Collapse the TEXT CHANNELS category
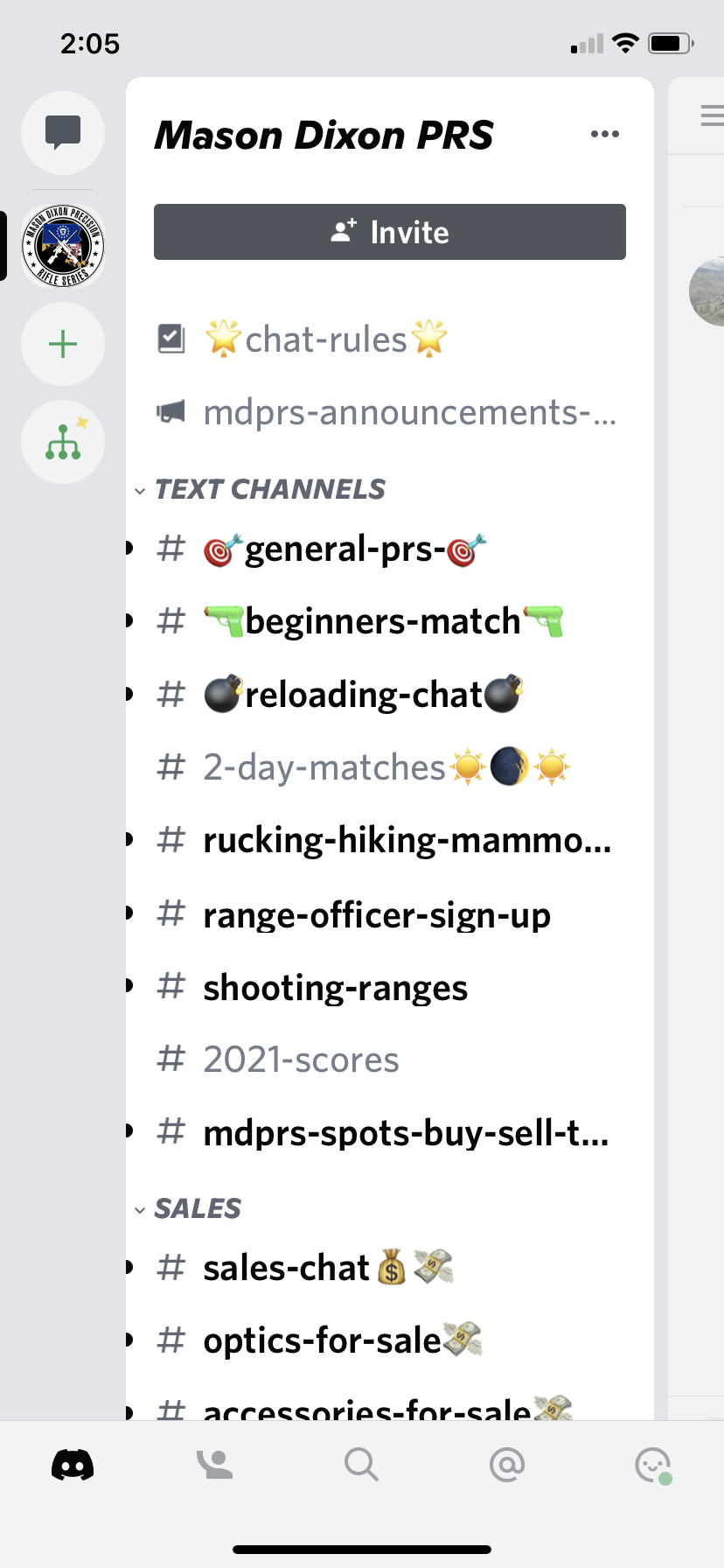 (261, 489)
